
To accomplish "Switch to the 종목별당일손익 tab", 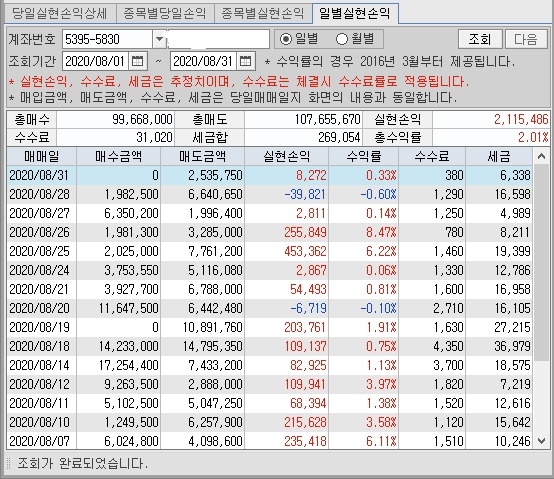I will pos(165,13).
